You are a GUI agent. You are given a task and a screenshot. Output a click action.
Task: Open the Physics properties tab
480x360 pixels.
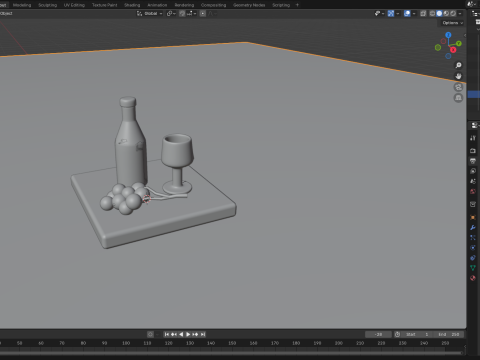tap(473, 248)
